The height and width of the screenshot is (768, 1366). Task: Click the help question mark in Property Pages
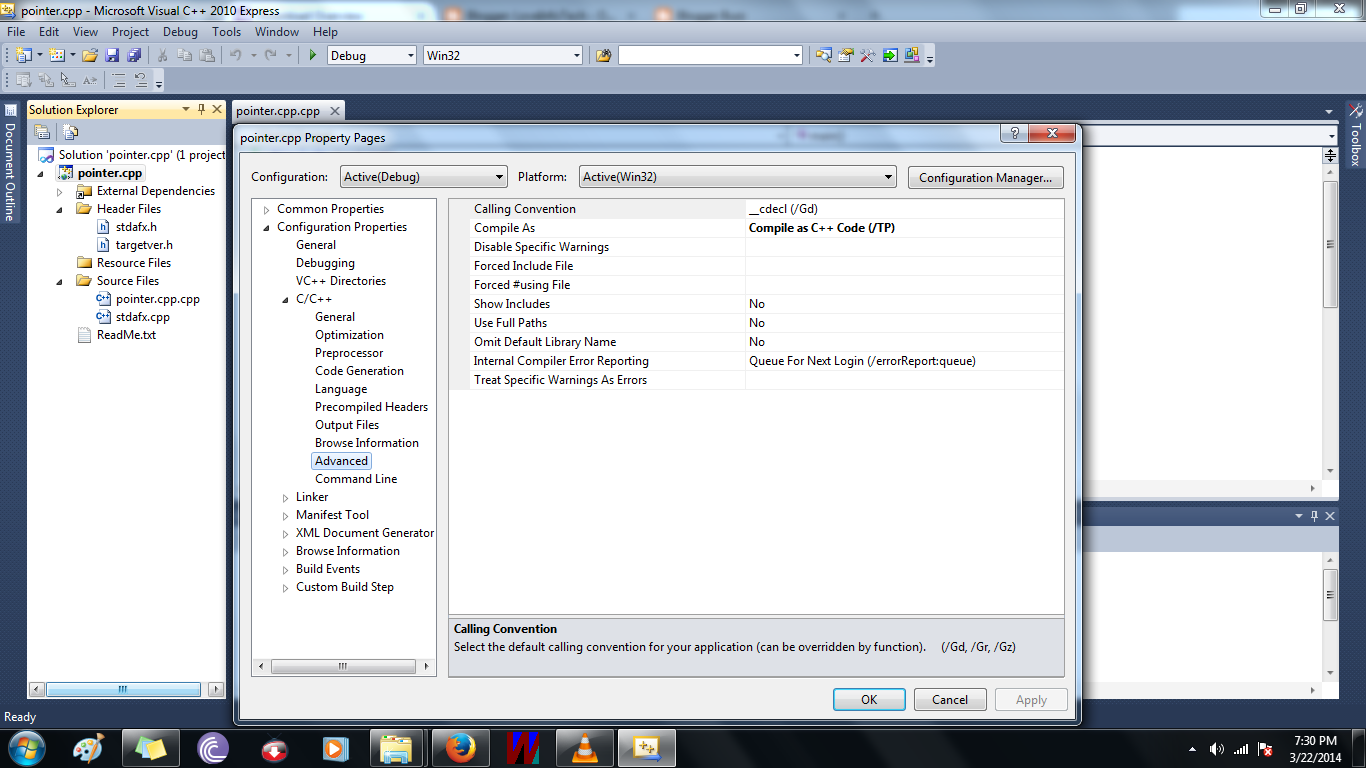1014,133
